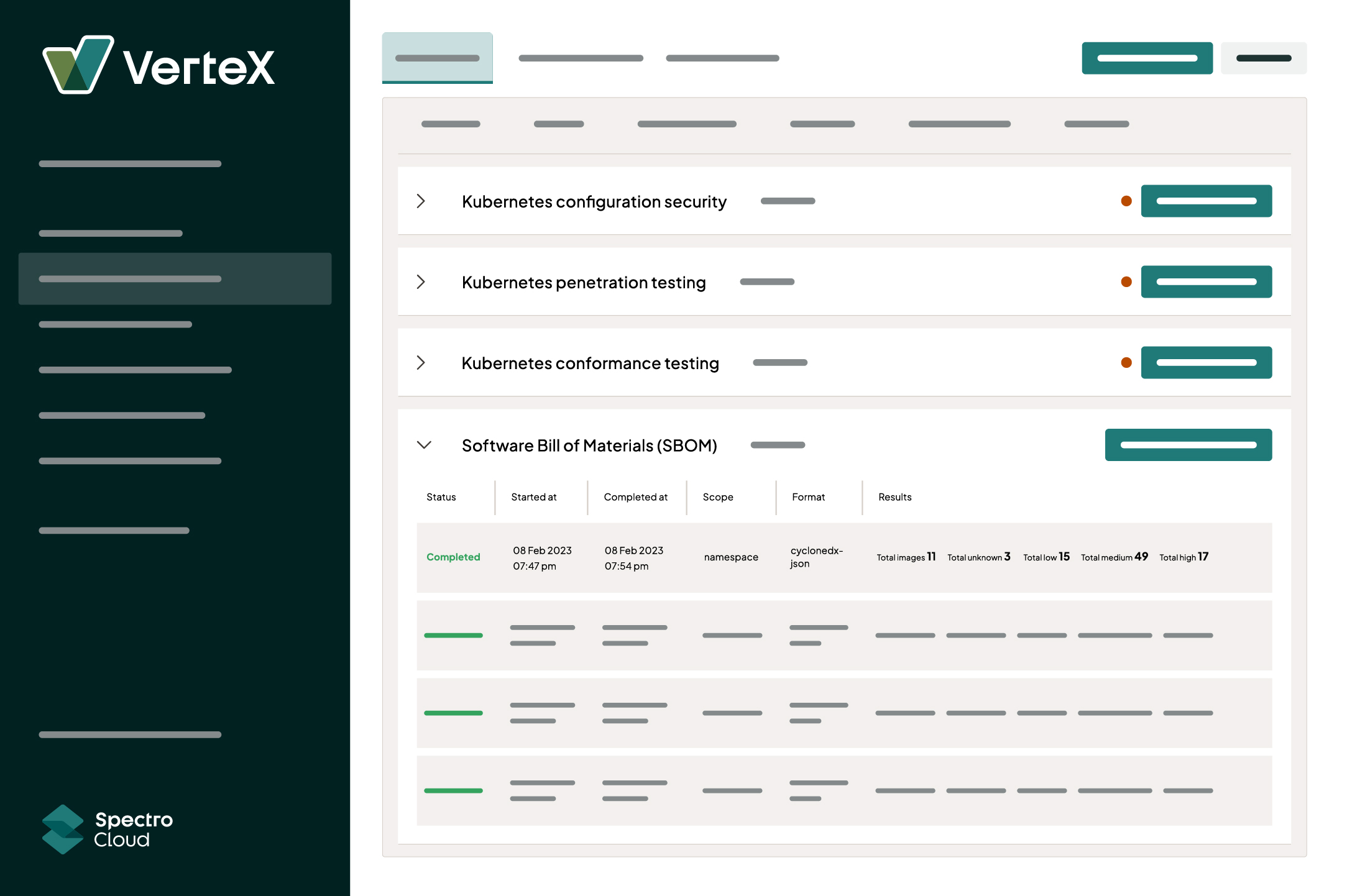The width and height of the screenshot is (1347, 896).
Task: Click orange status dot for penetration testing
Action: click(1126, 281)
